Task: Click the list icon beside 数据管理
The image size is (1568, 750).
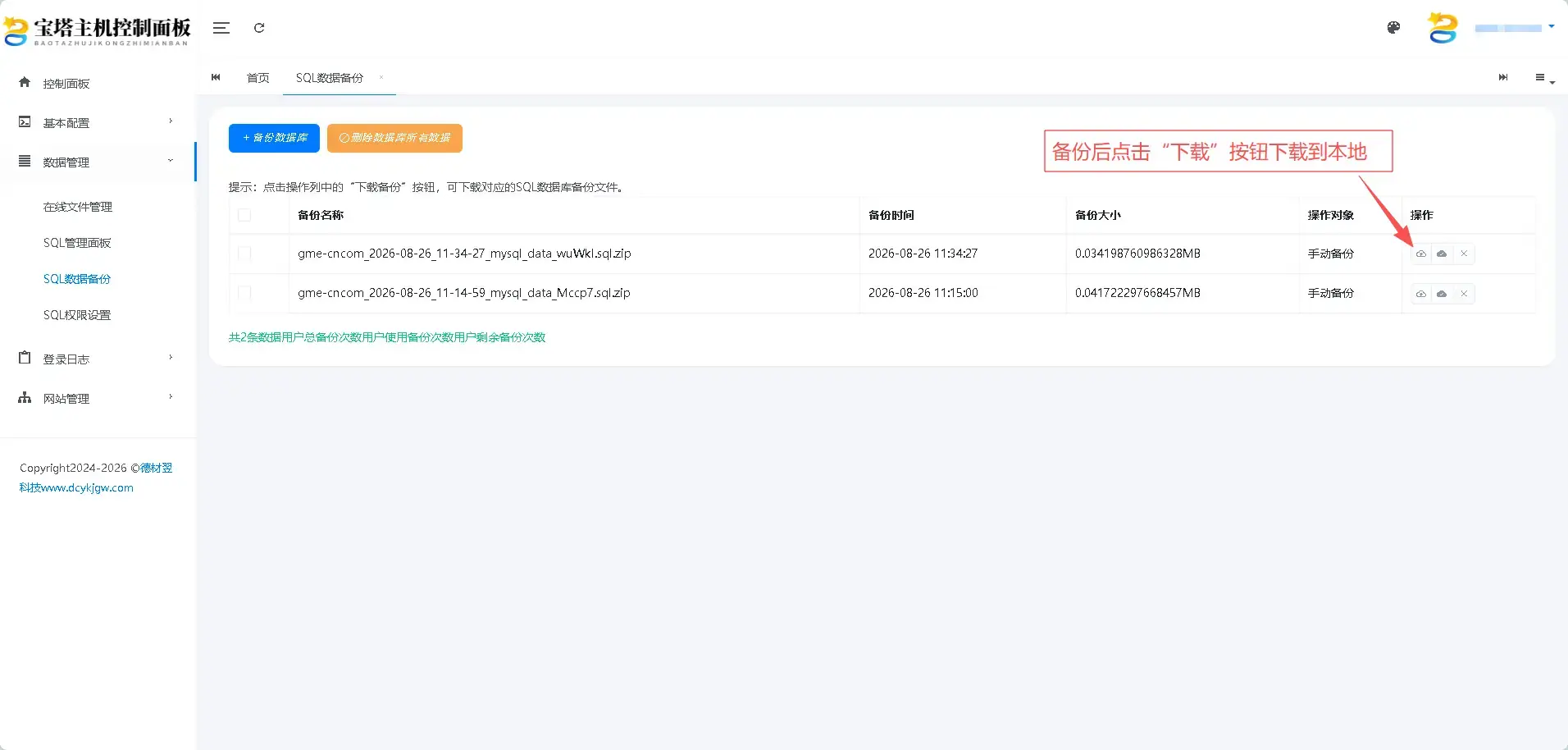Action: 25,161
